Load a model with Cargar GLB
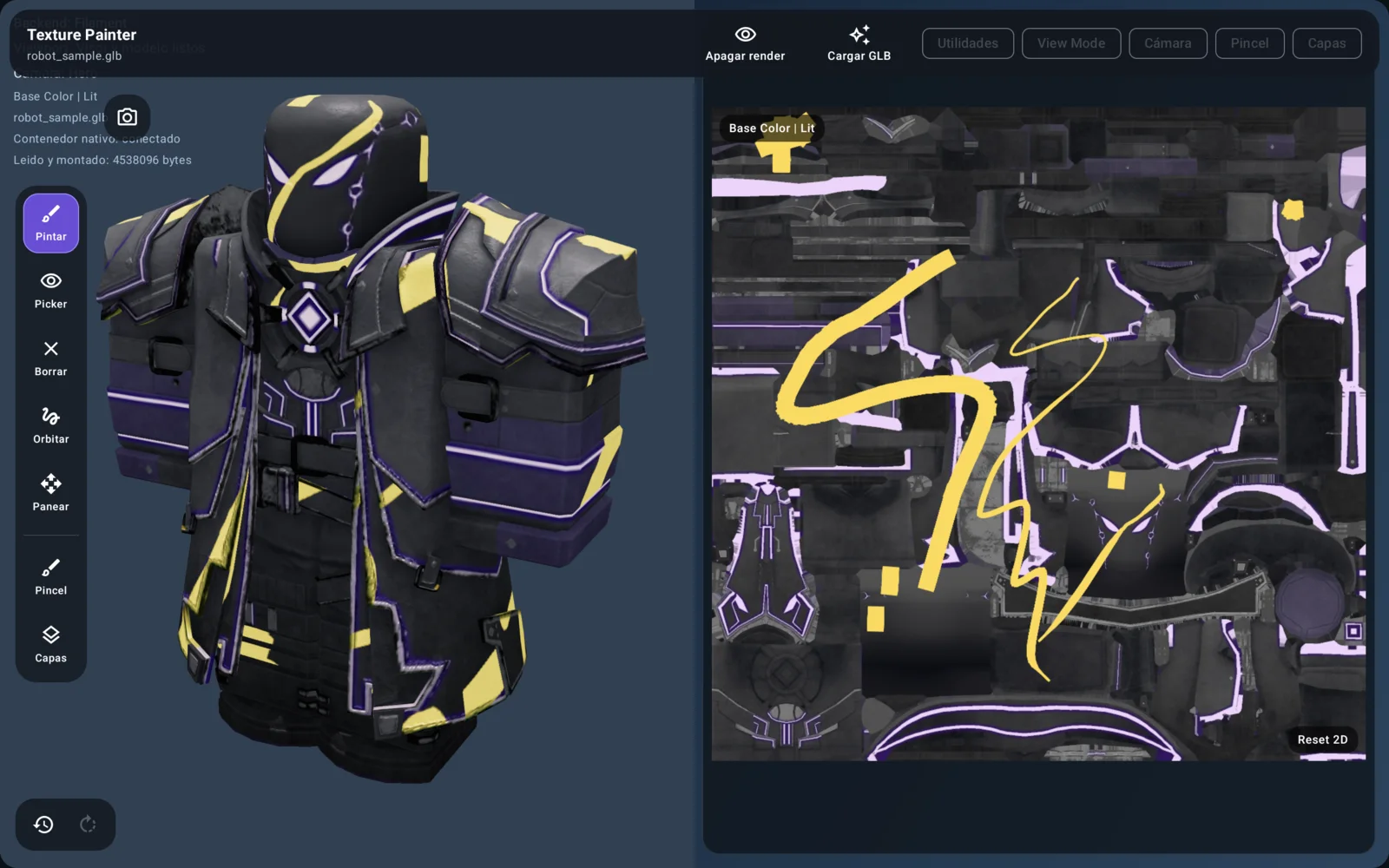Screen dimensions: 1389x868 (x=859, y=43)
